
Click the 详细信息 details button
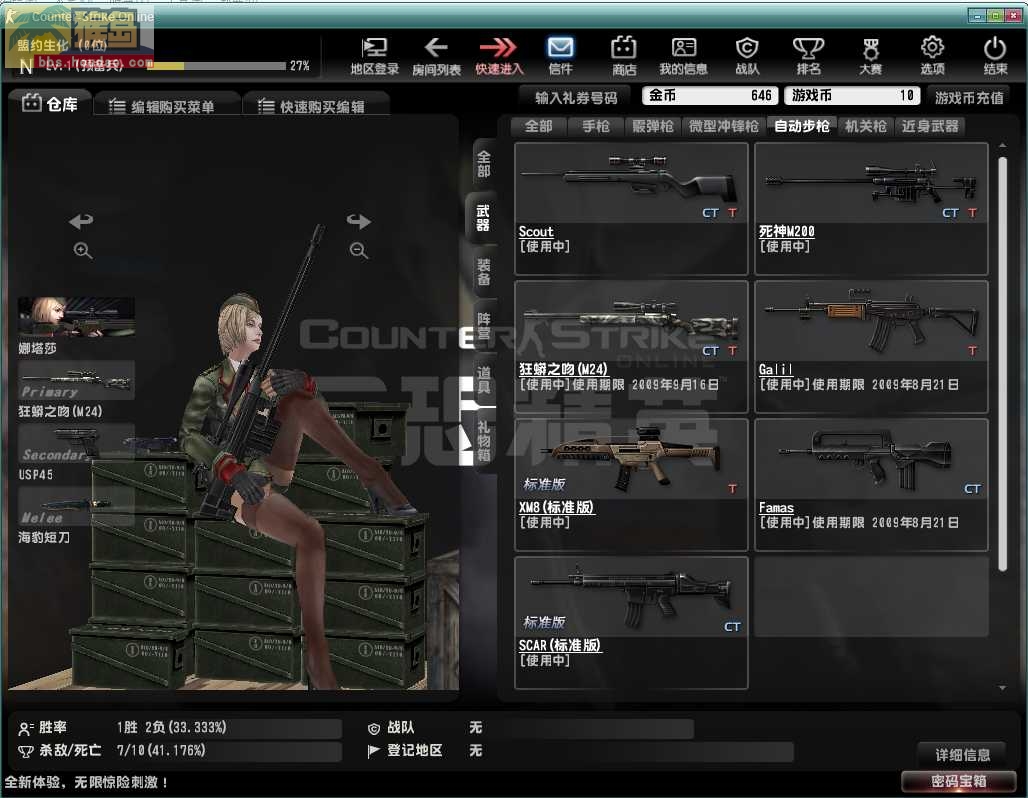962,755
